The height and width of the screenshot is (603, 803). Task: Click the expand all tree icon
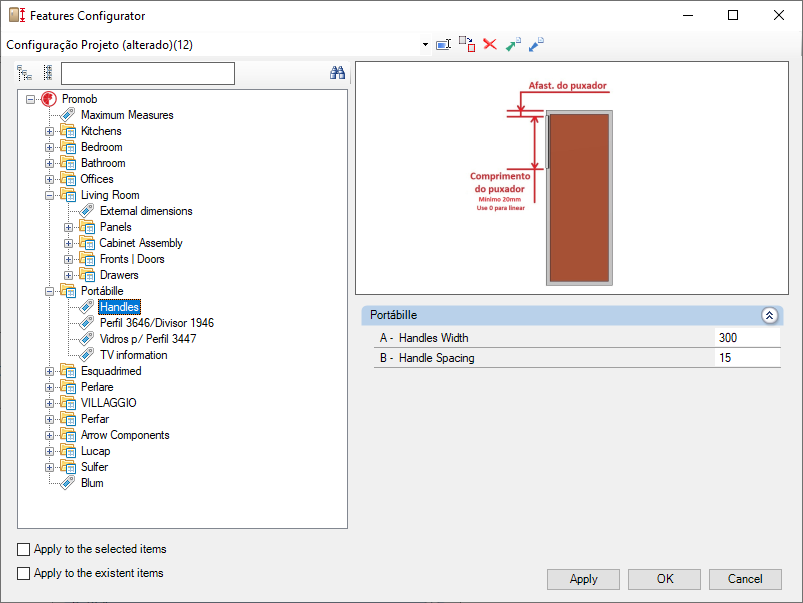[x=24, y=73]
